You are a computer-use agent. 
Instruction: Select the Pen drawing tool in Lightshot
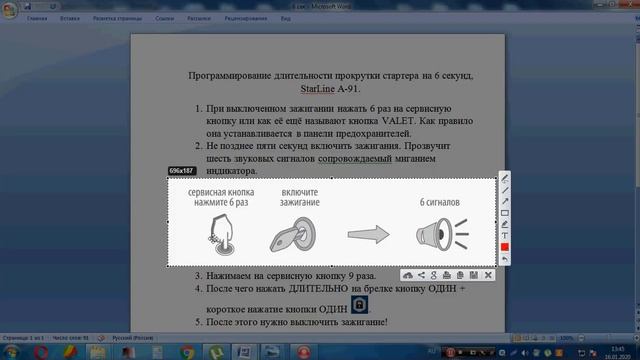(x=504, y=179)
